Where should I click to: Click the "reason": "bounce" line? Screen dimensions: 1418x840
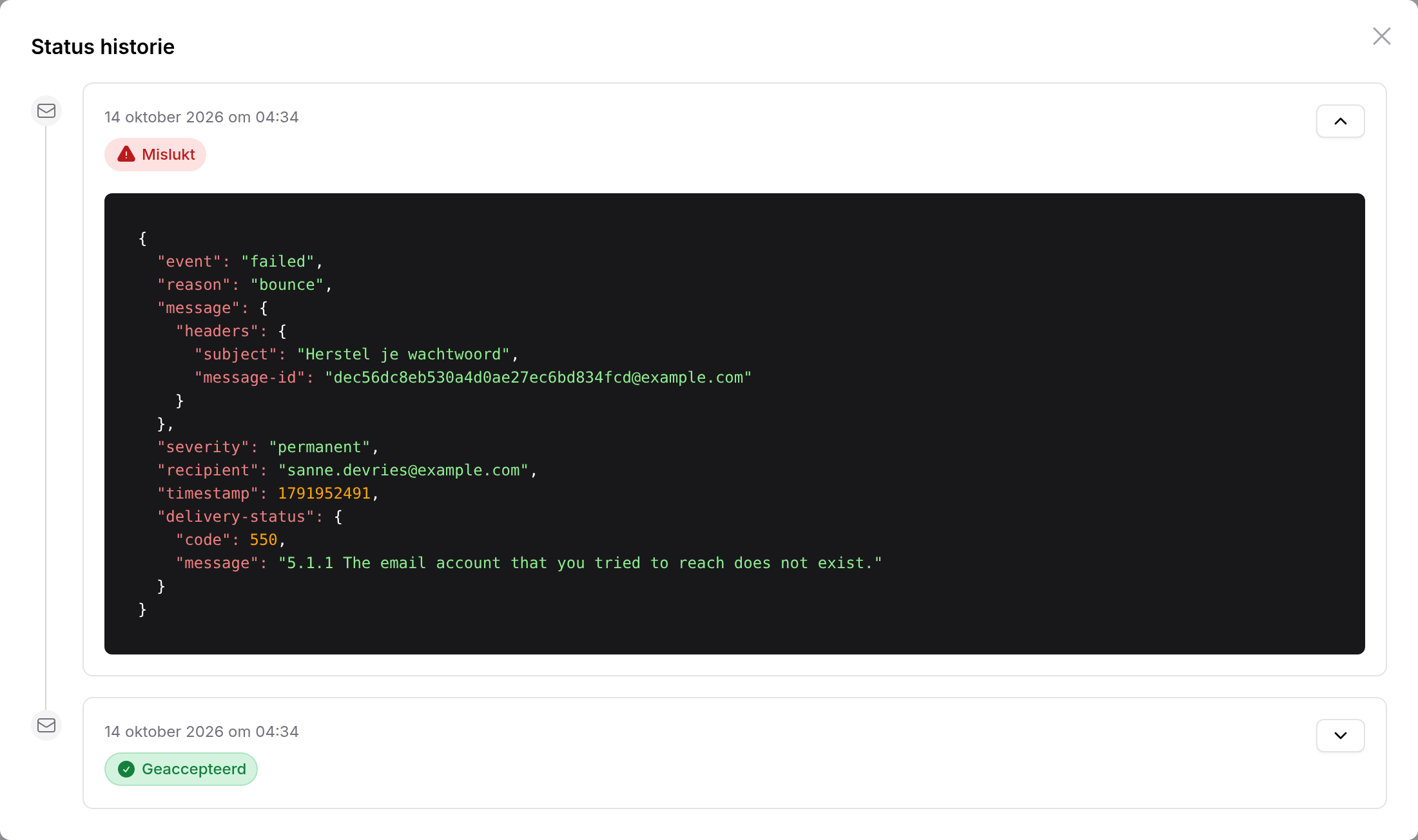point(245,285)
